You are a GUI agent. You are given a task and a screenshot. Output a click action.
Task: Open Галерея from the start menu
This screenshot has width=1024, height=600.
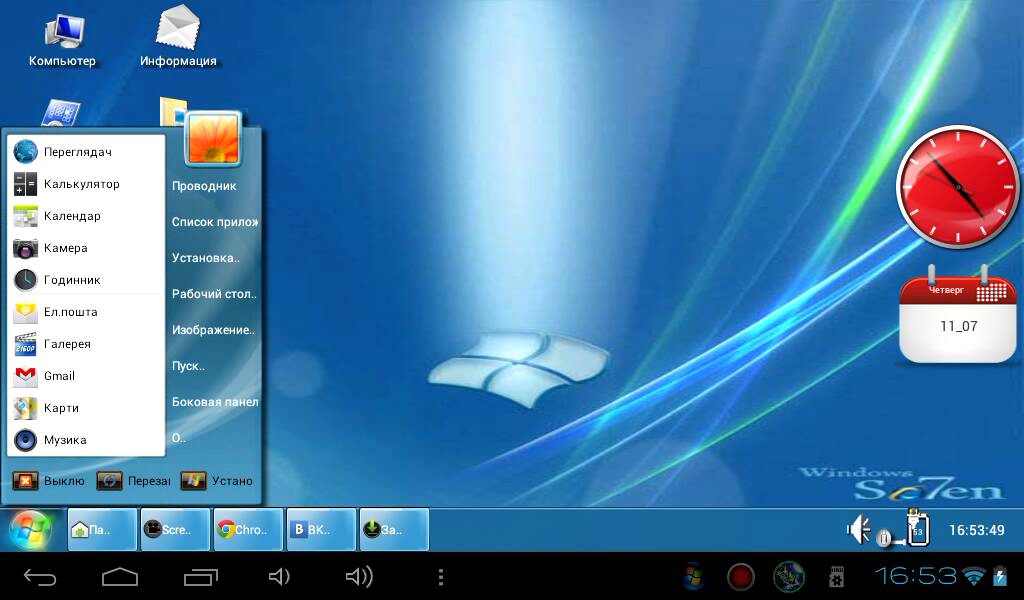[x=86, y=343]
